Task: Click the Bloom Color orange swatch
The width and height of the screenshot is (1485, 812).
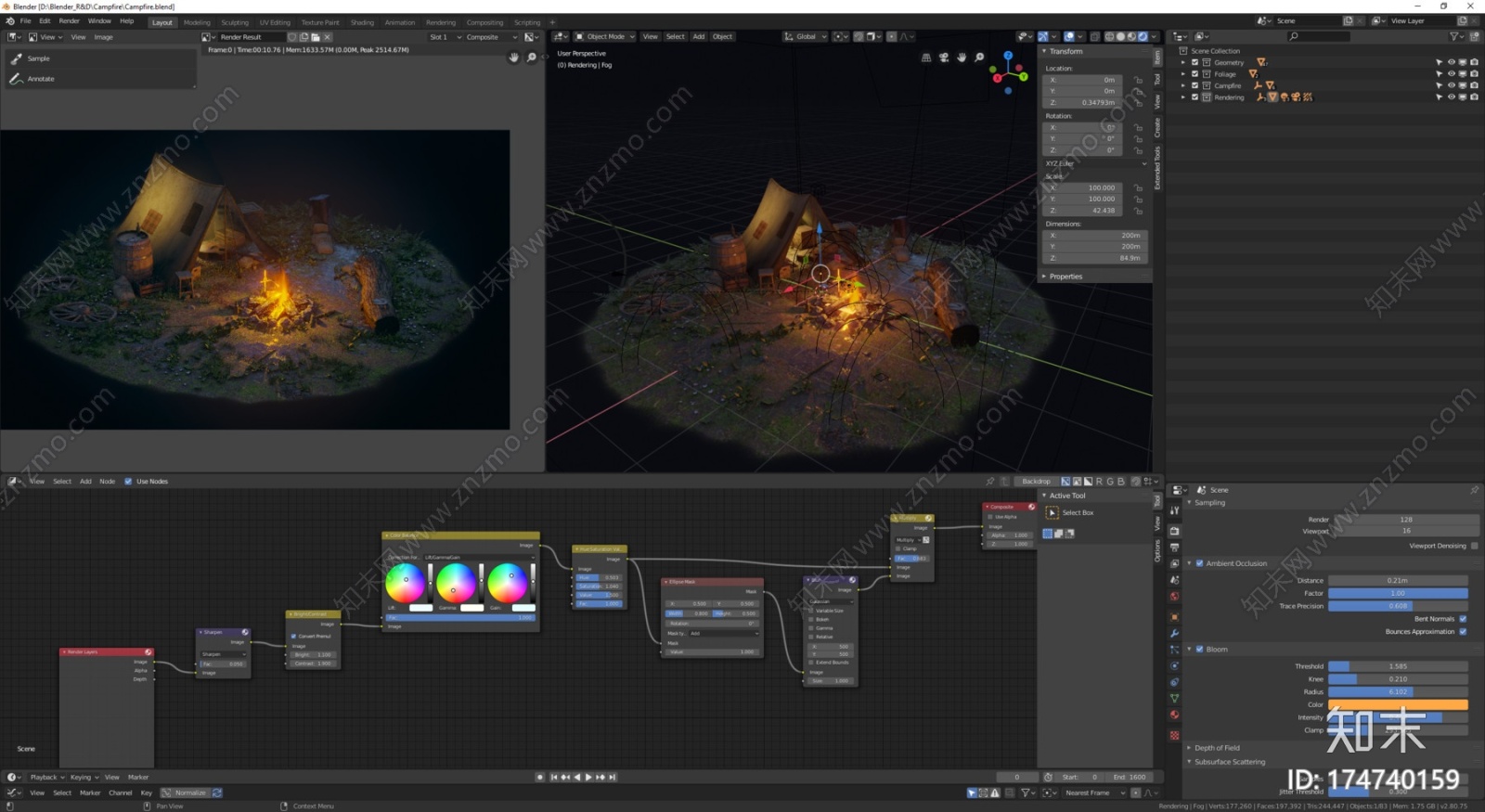Action: [x=1398, y=705]
